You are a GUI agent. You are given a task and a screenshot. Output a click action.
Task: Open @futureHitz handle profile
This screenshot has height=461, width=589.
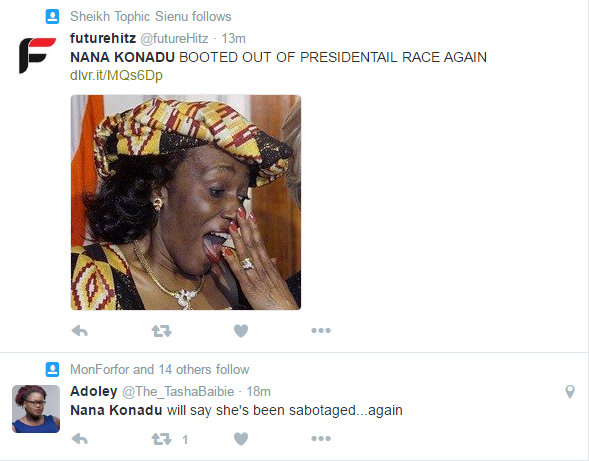(174, 38)
